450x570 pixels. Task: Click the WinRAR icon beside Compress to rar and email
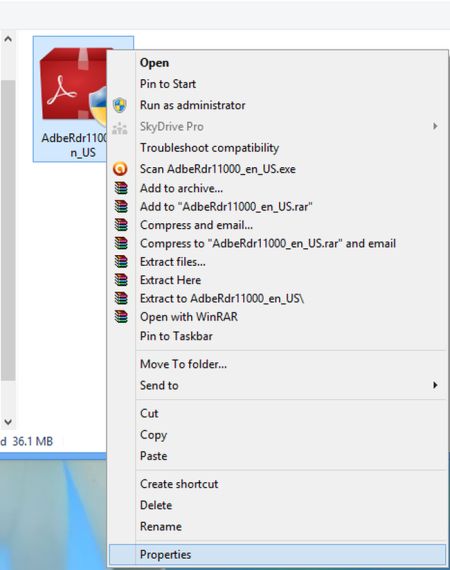click(x=121, y=243)
